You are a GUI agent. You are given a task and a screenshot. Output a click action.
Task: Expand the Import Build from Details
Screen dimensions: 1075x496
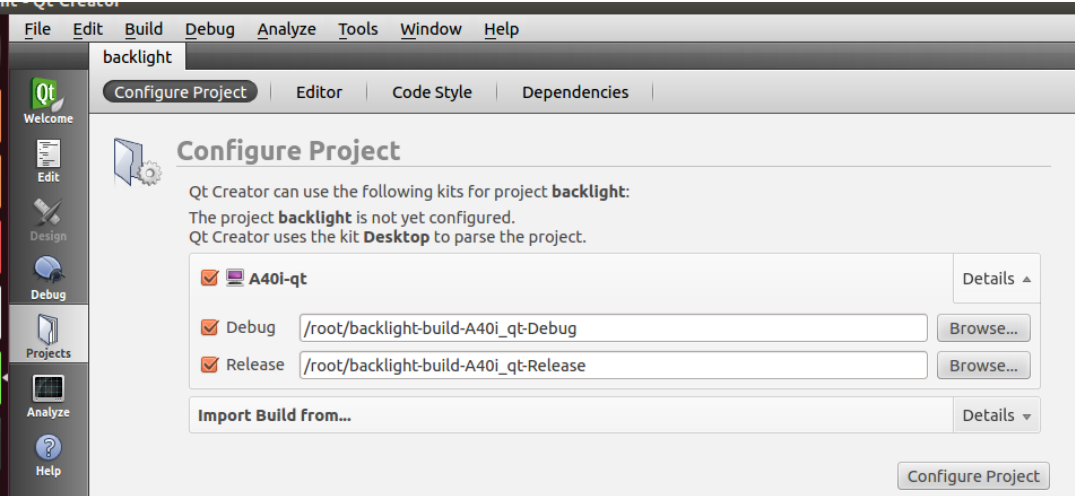[x=996, y=415]
